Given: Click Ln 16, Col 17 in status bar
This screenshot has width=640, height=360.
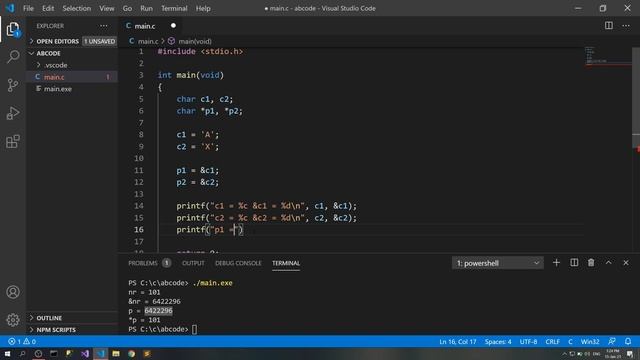Looking at the screenshot, I should point(458,341).
